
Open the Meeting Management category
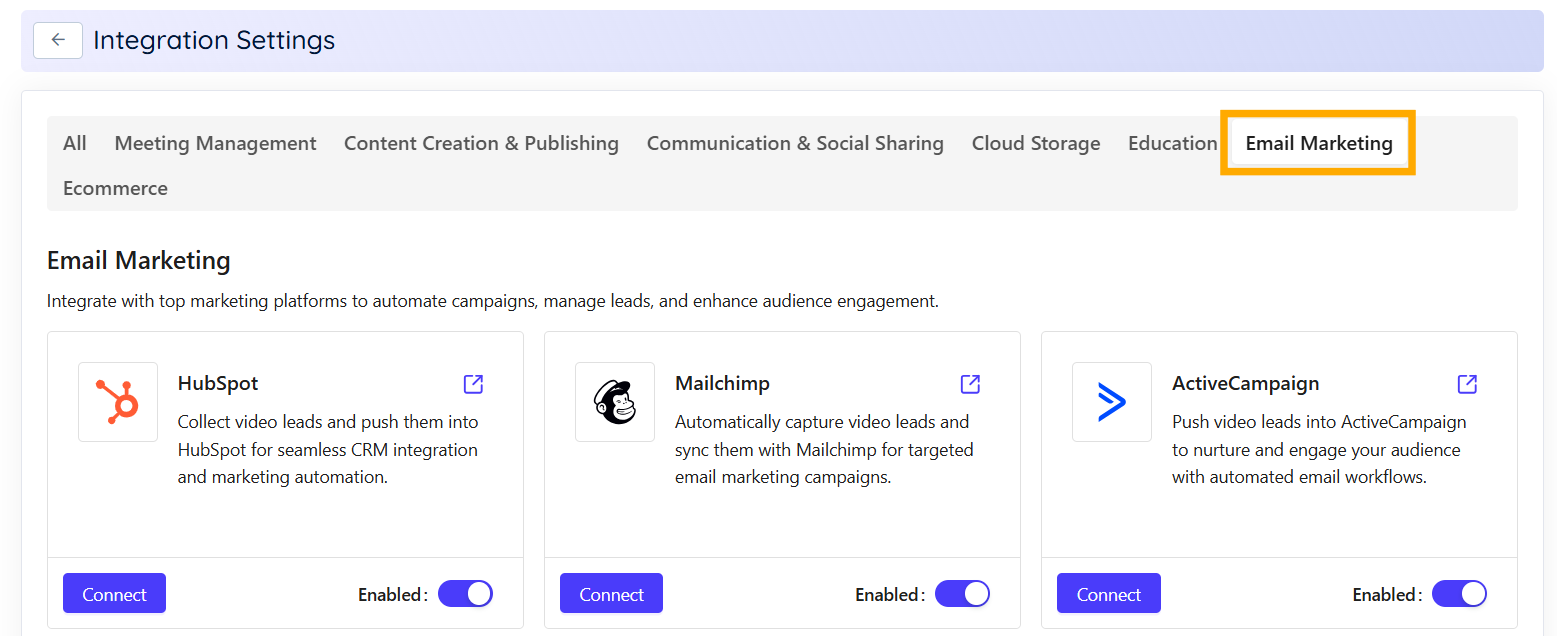coord(215,143)
